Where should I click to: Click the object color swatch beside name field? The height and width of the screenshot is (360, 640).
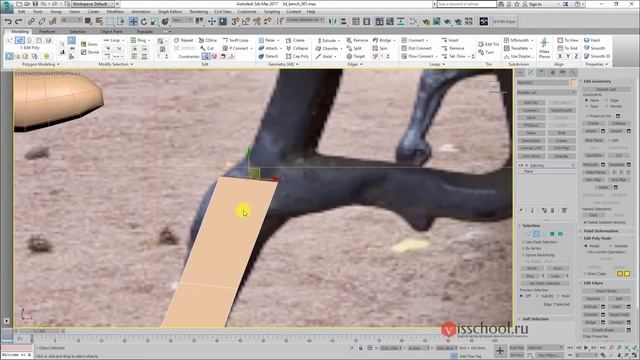[573, 83]
